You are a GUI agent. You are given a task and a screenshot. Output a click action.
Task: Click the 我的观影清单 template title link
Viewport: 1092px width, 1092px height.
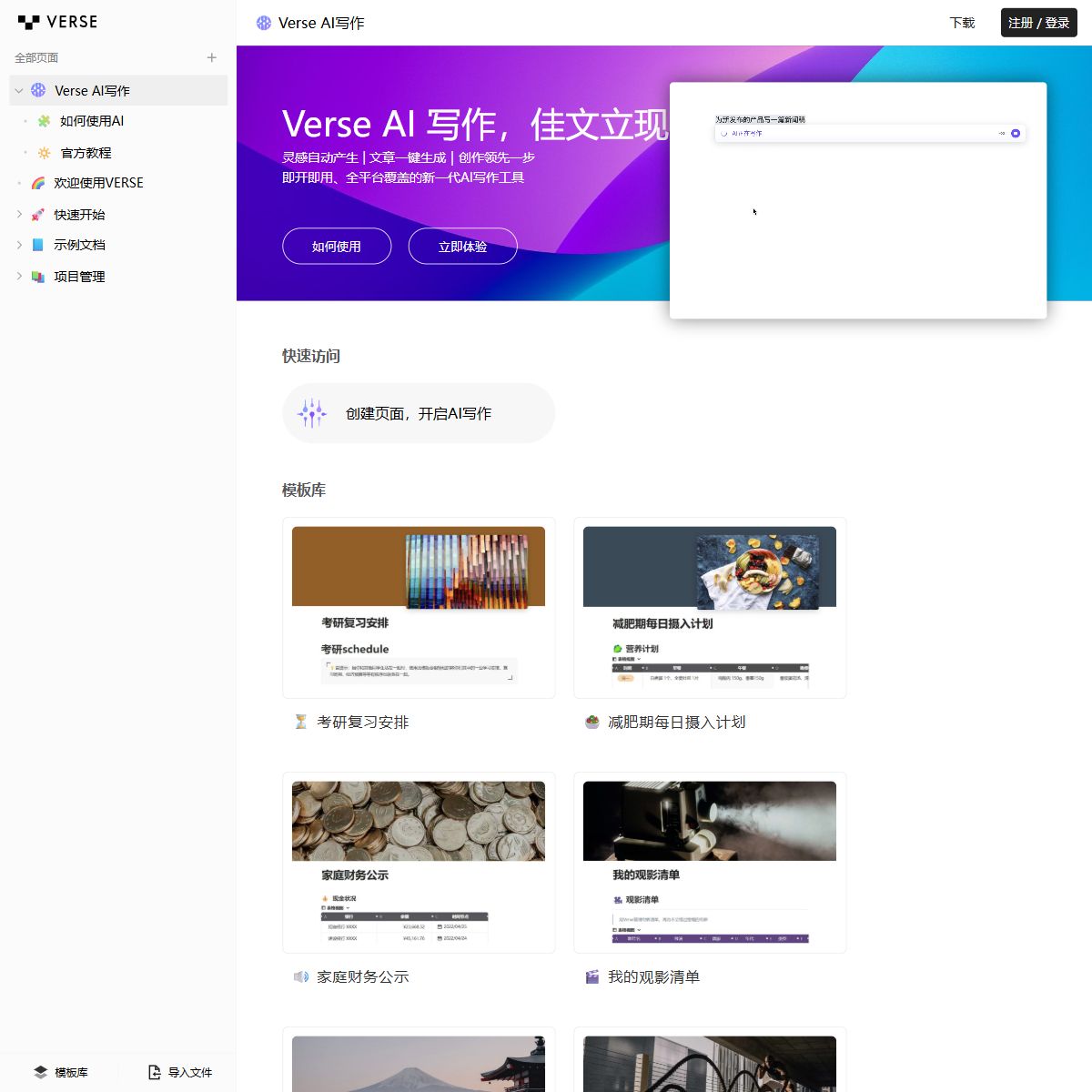654,976
